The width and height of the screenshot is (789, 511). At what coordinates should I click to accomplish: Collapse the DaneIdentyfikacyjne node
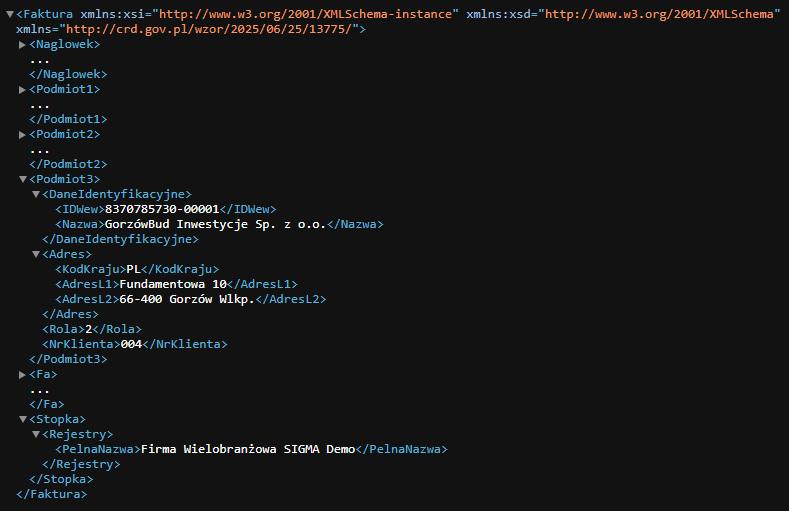tap(36, 194)
